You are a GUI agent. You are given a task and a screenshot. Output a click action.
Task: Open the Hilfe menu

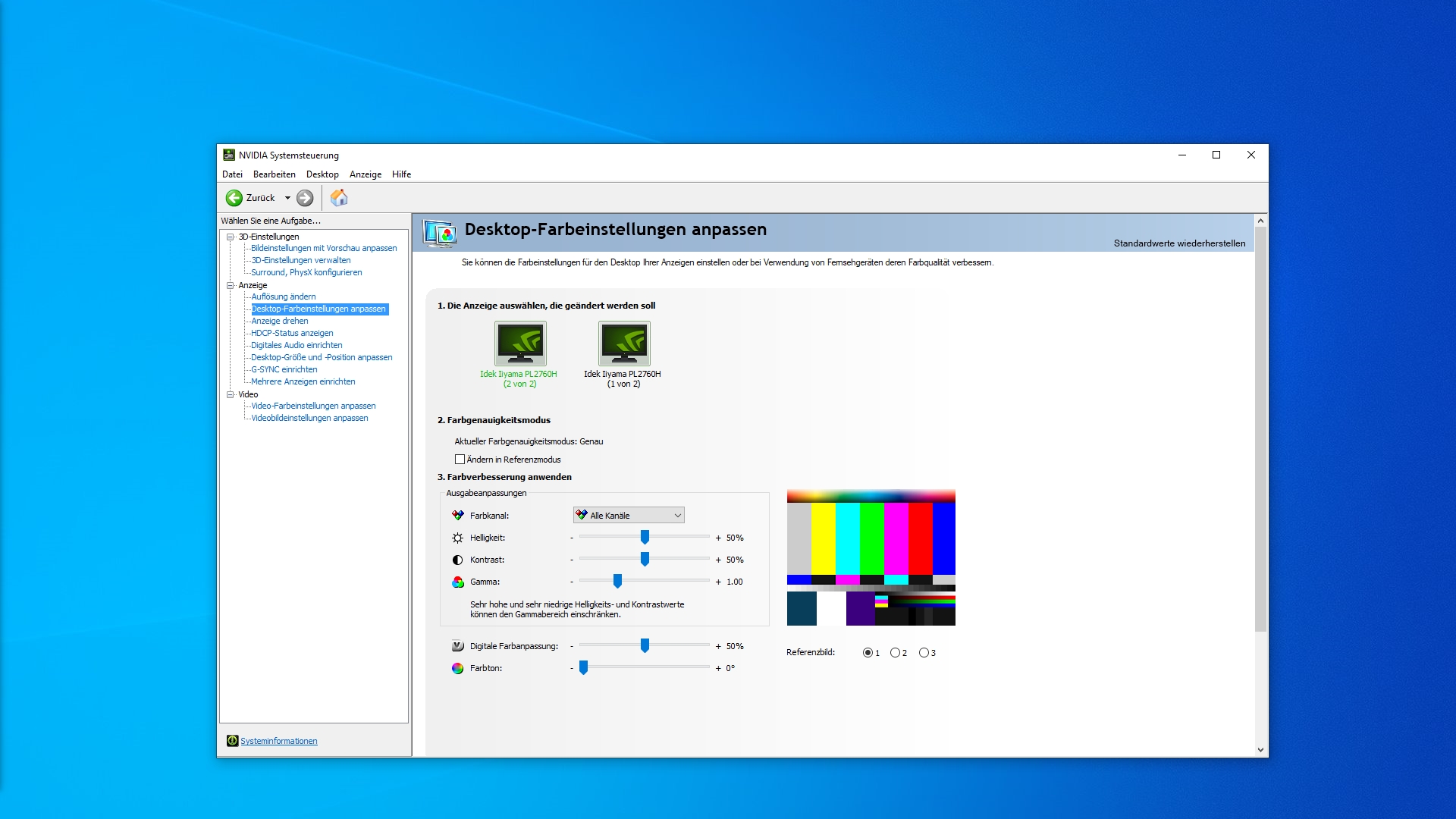401,174
